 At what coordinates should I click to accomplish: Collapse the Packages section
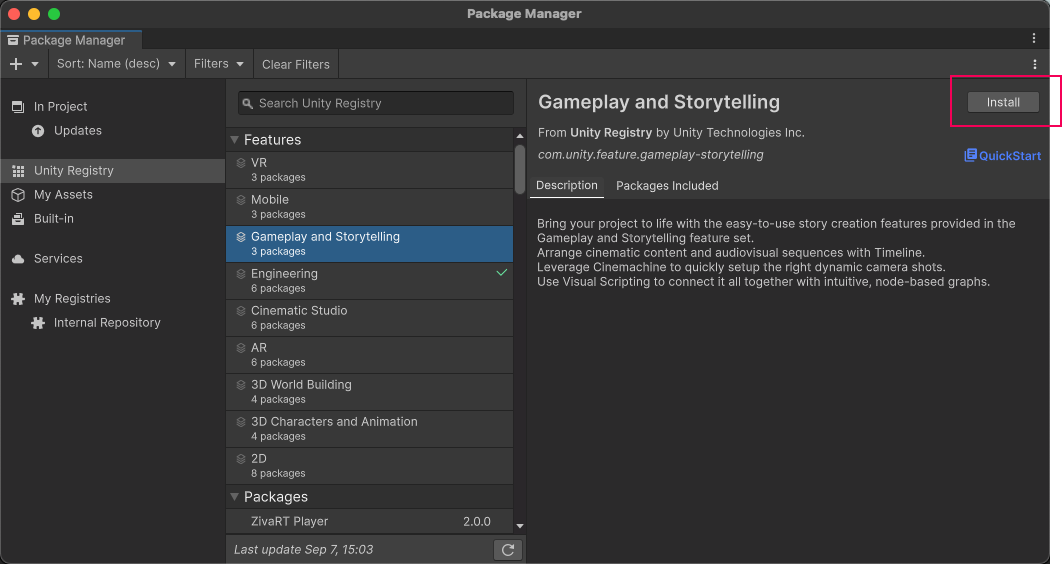[x=235, y=497]
